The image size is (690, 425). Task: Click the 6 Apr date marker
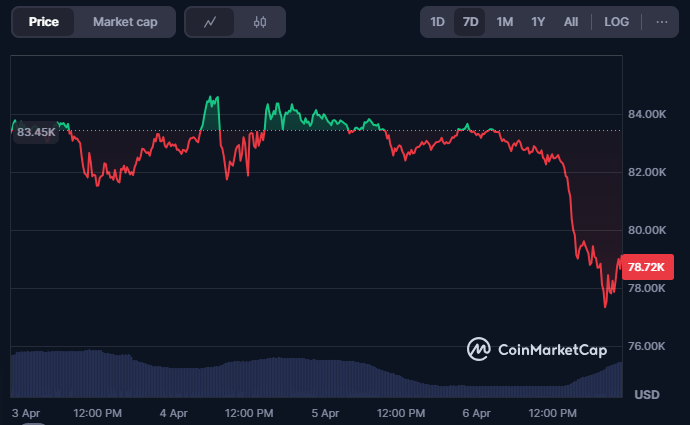477,412
